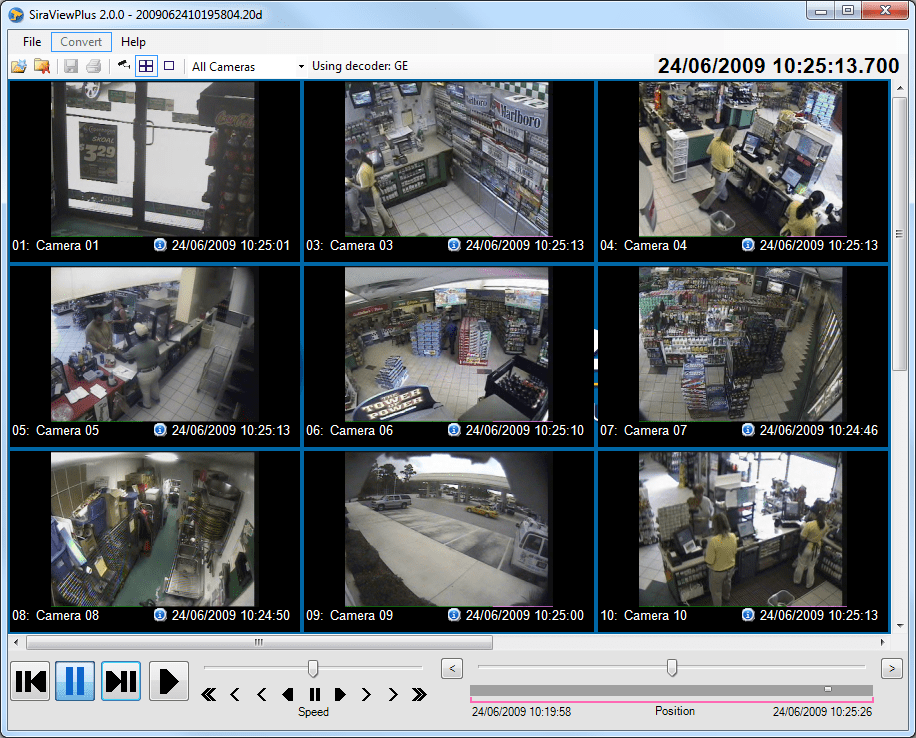Screen dimensions: 916x738
Task: Click the horizontal scrollbar thumb
Action: (x=259, y=642)
